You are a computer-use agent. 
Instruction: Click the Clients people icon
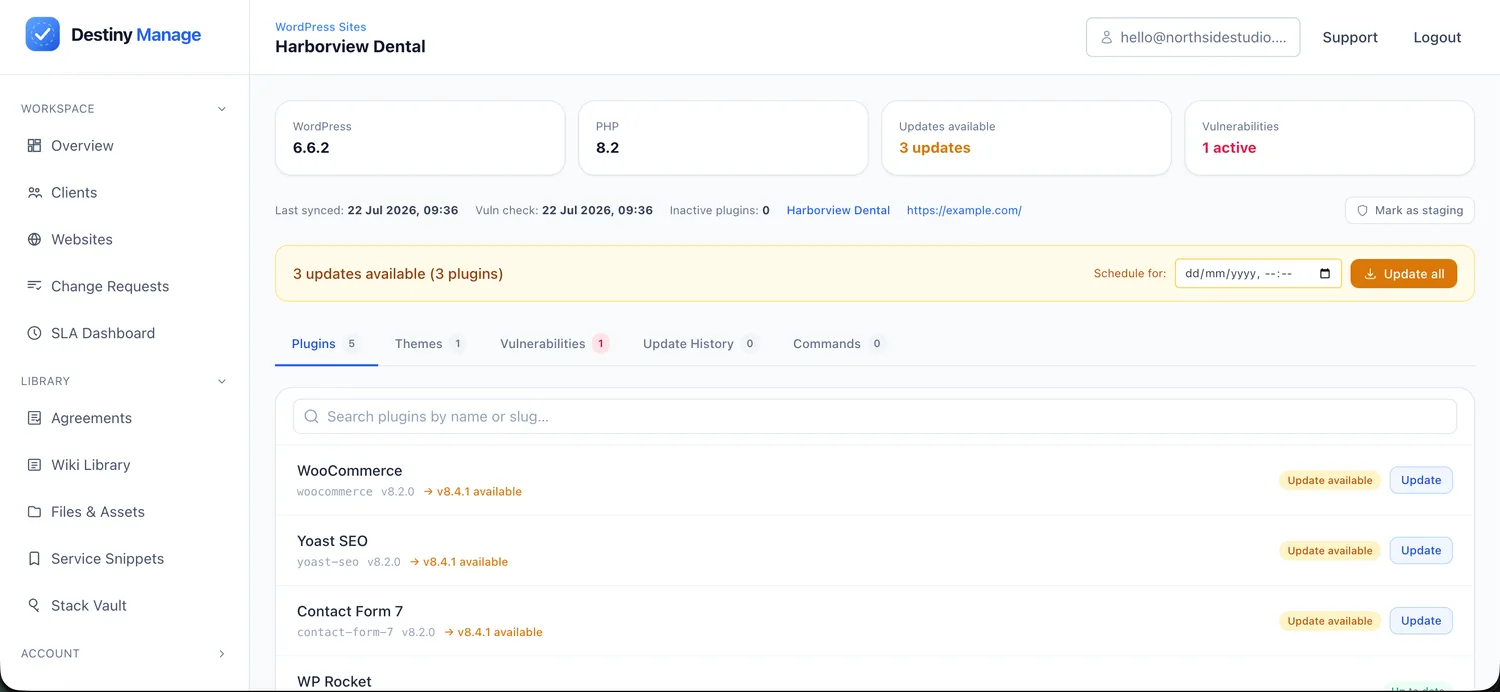(34, 192)
